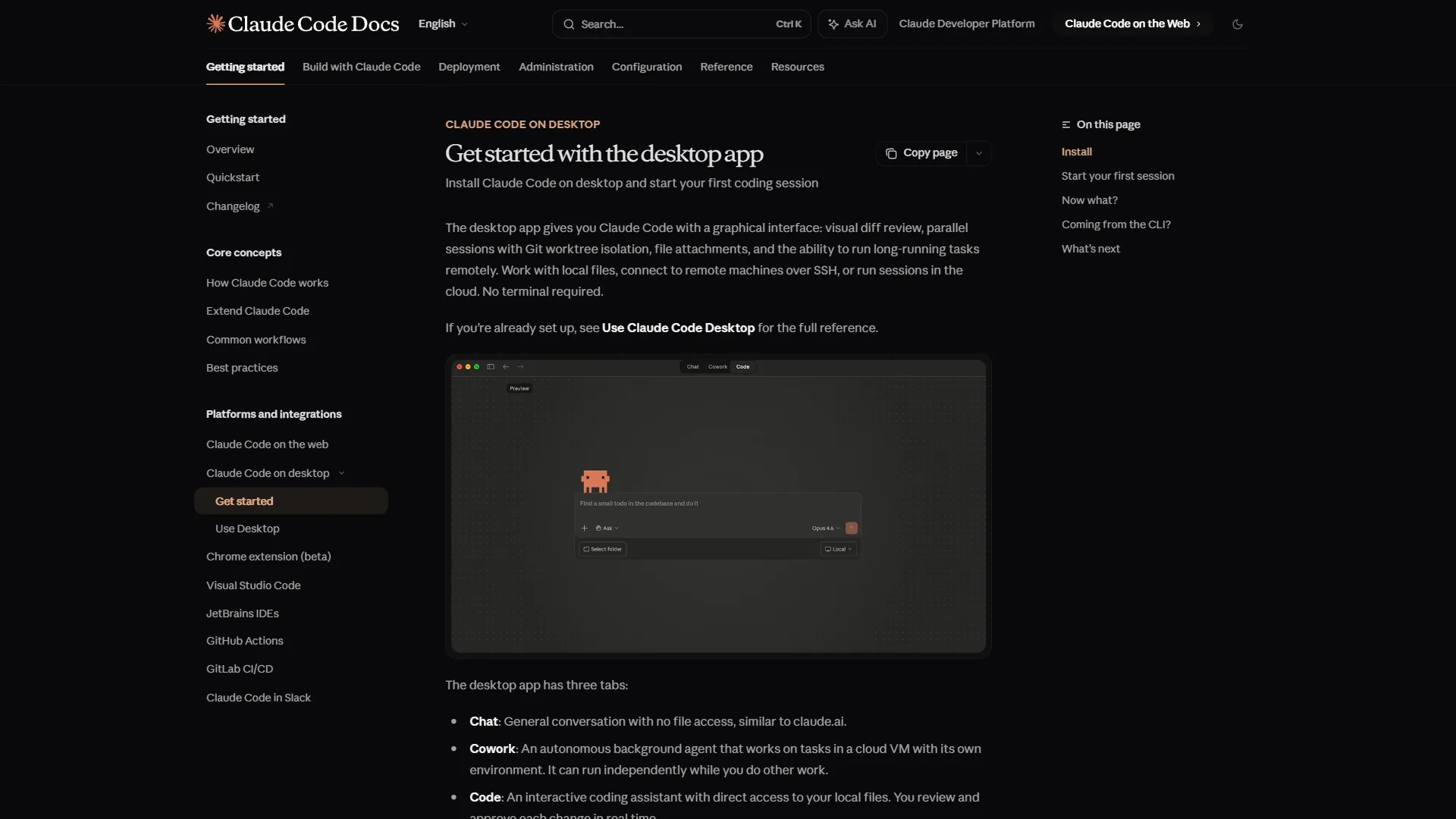Click the Code tab in the screenshot
Screen dimensions: 1456x819
click(742, 367)
